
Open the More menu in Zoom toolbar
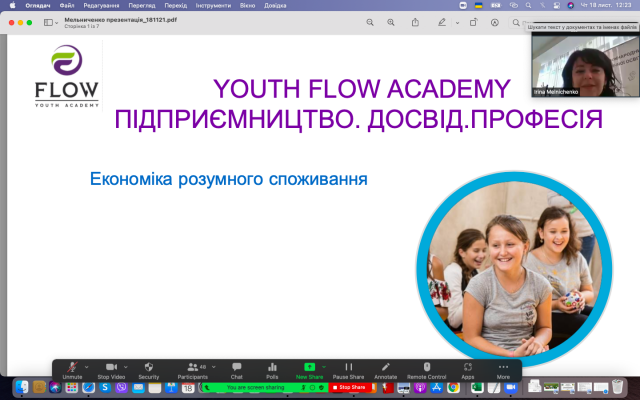(x=503, y=371)
